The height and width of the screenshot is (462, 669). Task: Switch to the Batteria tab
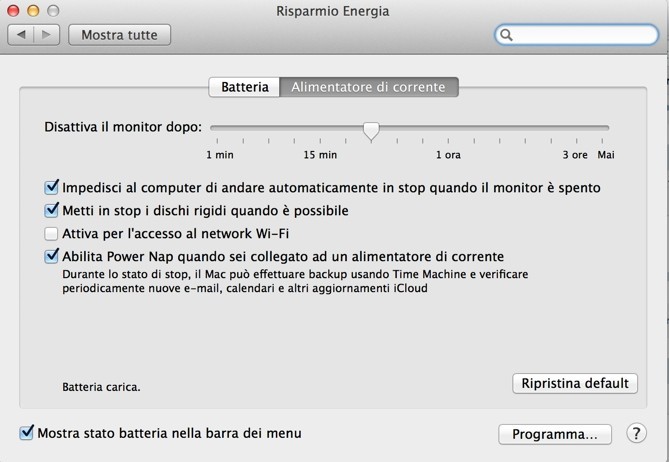click(244, 87)
